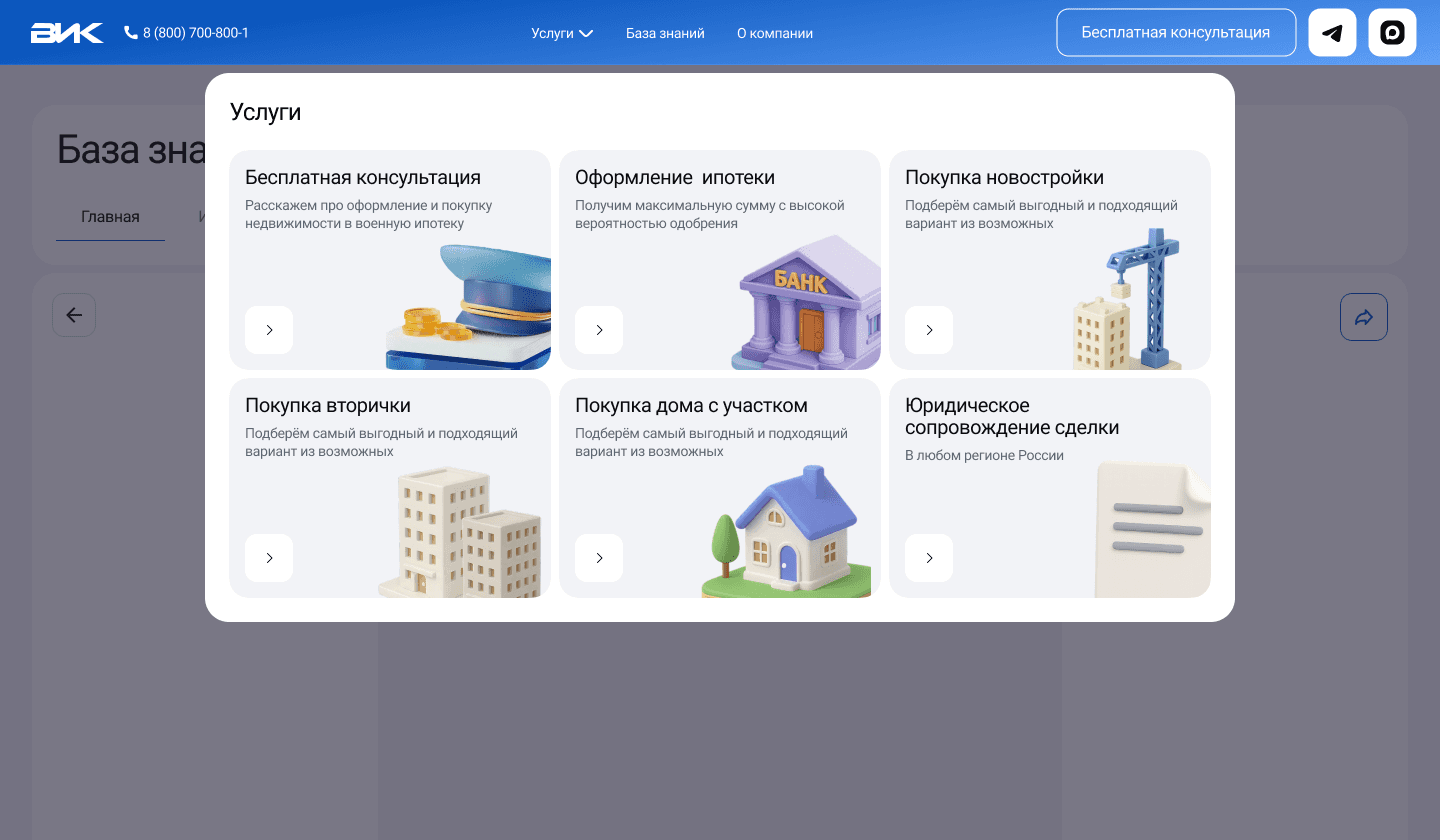The width and height of the screenshot is (1440, 840).
Task: Click the Бесплатная консультация header button
Action: coord(1176,32)
